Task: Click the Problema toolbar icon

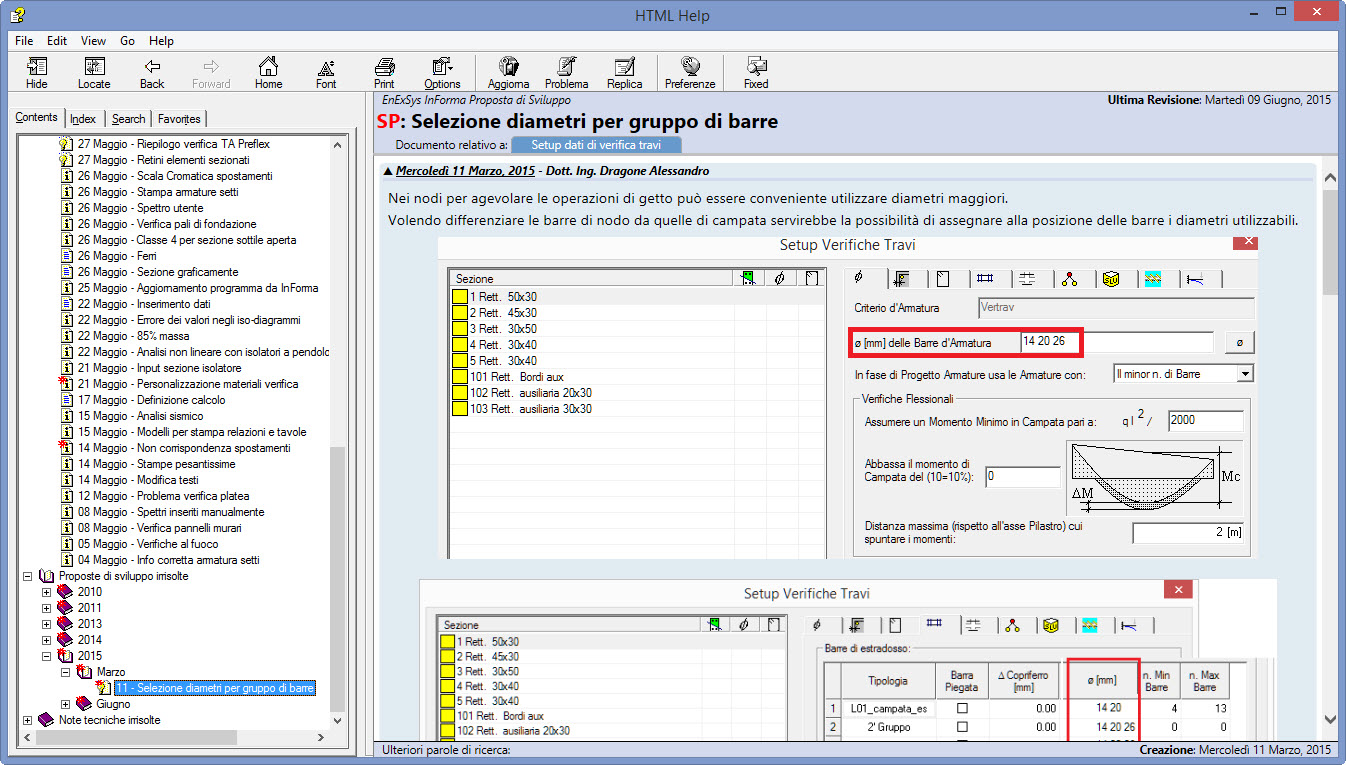Action: click(x=567, y=73)
